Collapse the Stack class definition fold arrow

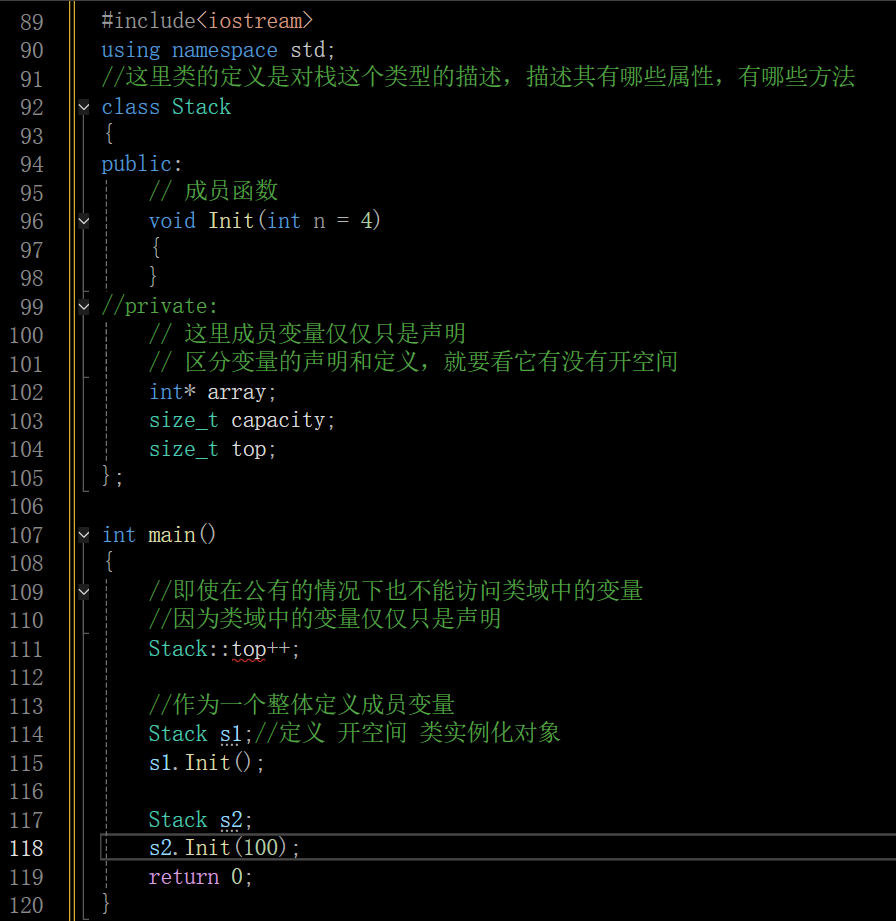(83, 107)
